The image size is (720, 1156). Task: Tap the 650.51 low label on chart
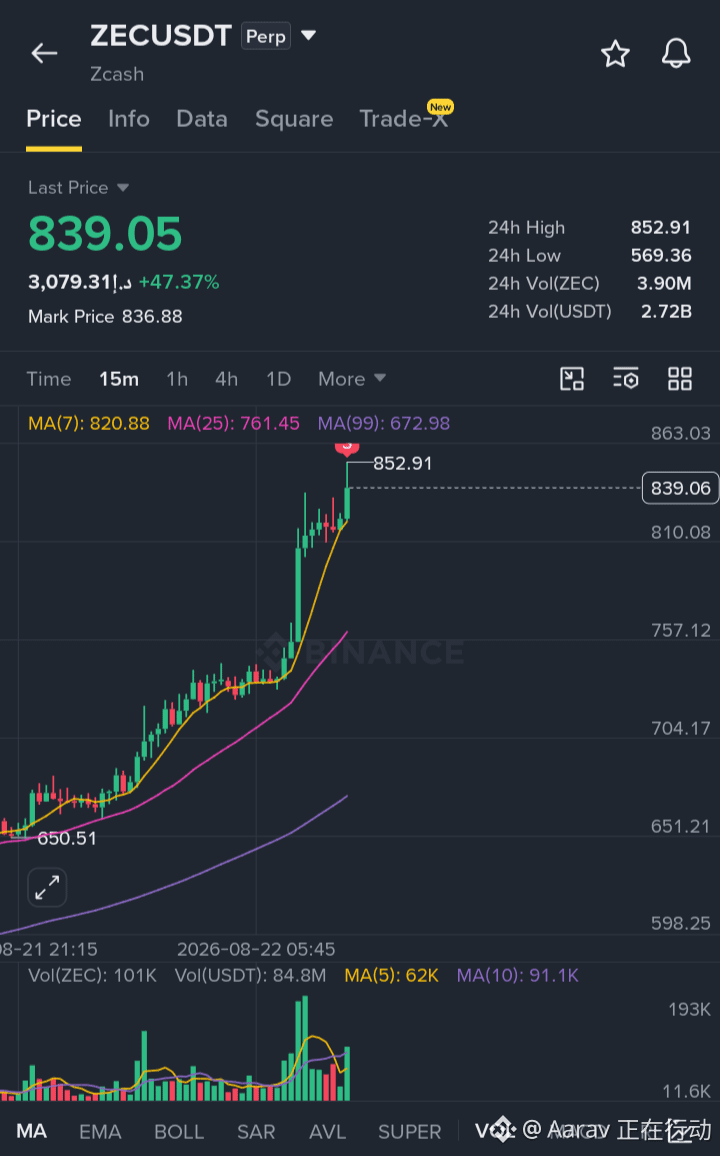tap(66, 838)
